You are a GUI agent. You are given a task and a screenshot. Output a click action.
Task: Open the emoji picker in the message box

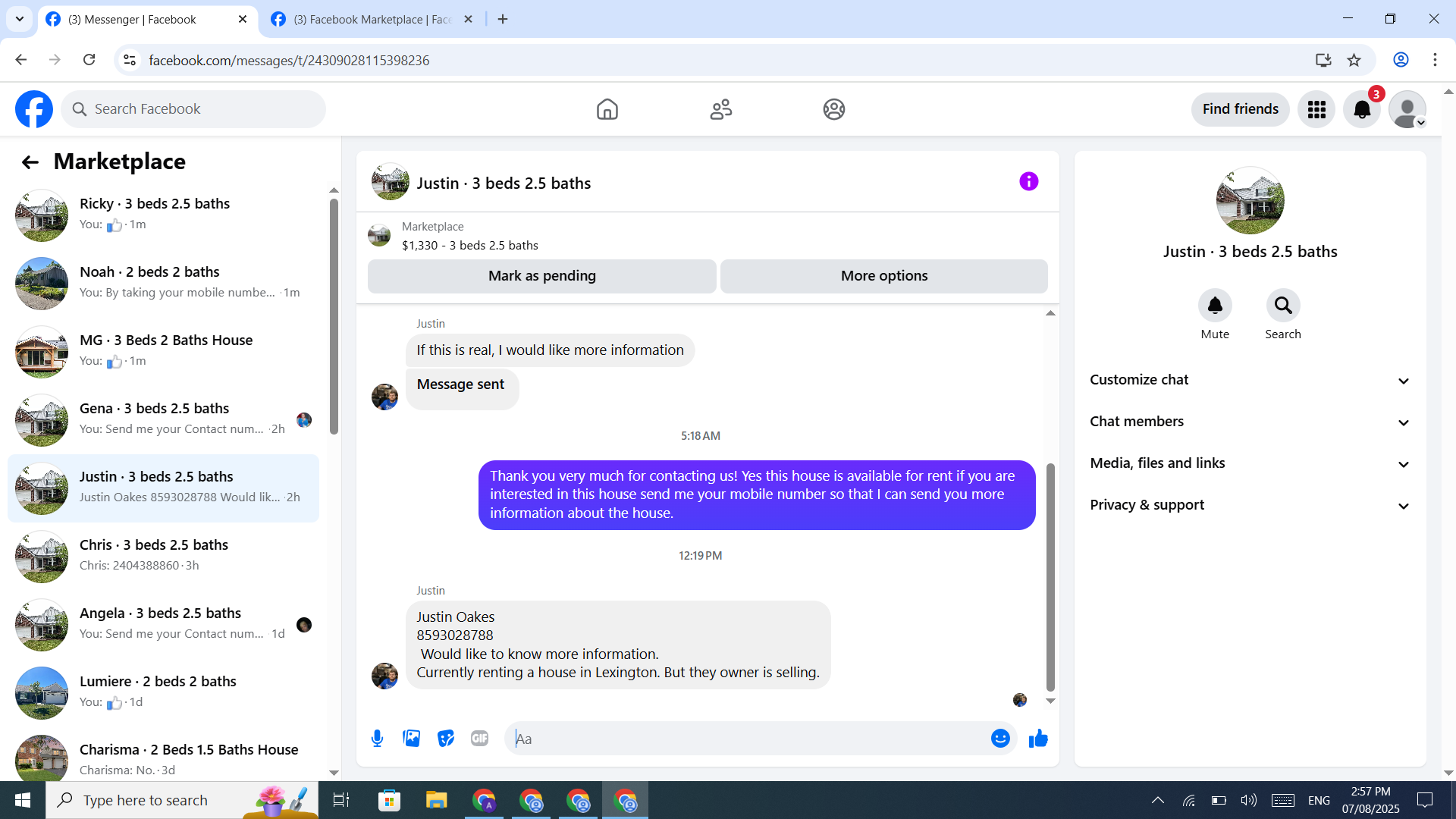pyautogui.click(x=1000, y=738)
